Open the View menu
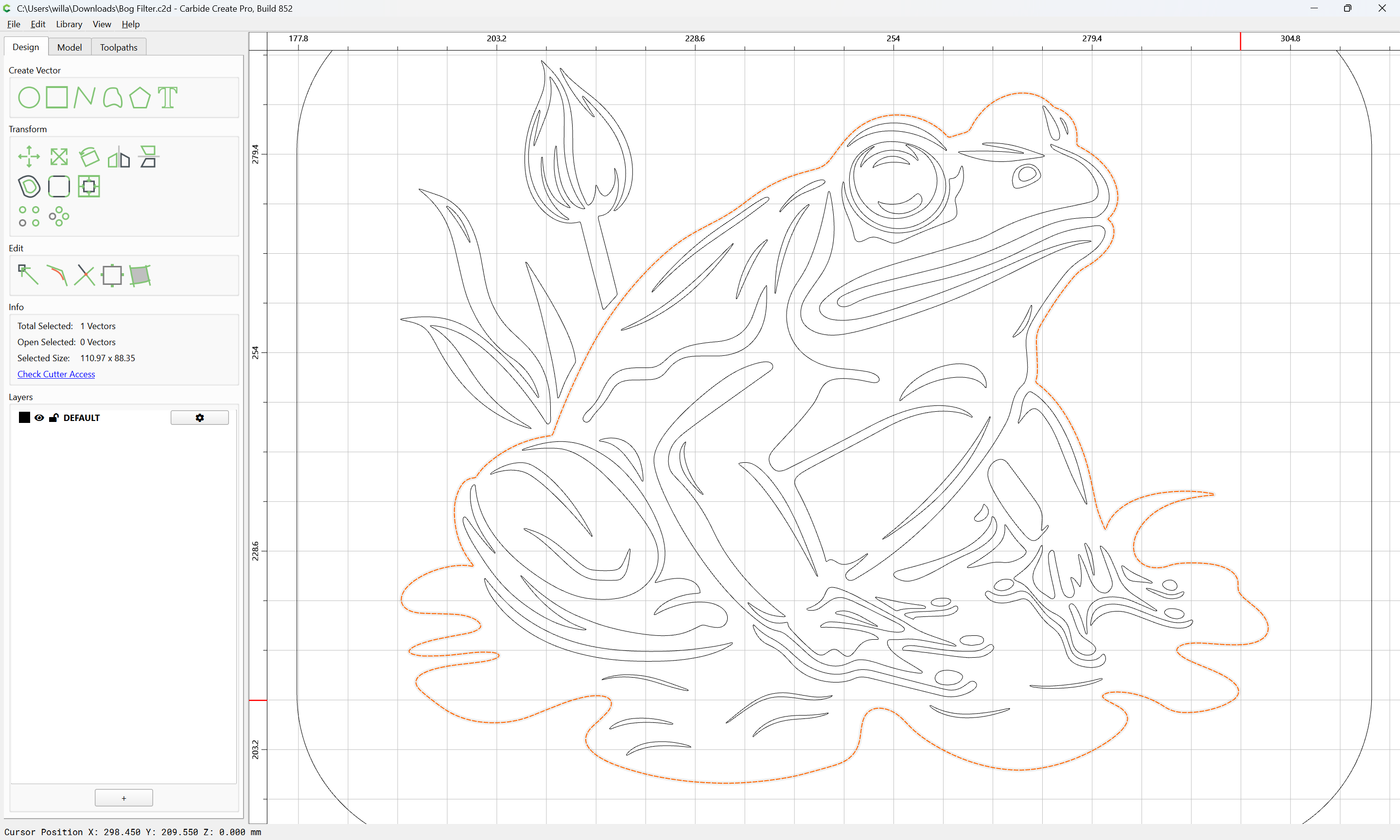This screenshot has width=1400, height=840. point(102,24)
